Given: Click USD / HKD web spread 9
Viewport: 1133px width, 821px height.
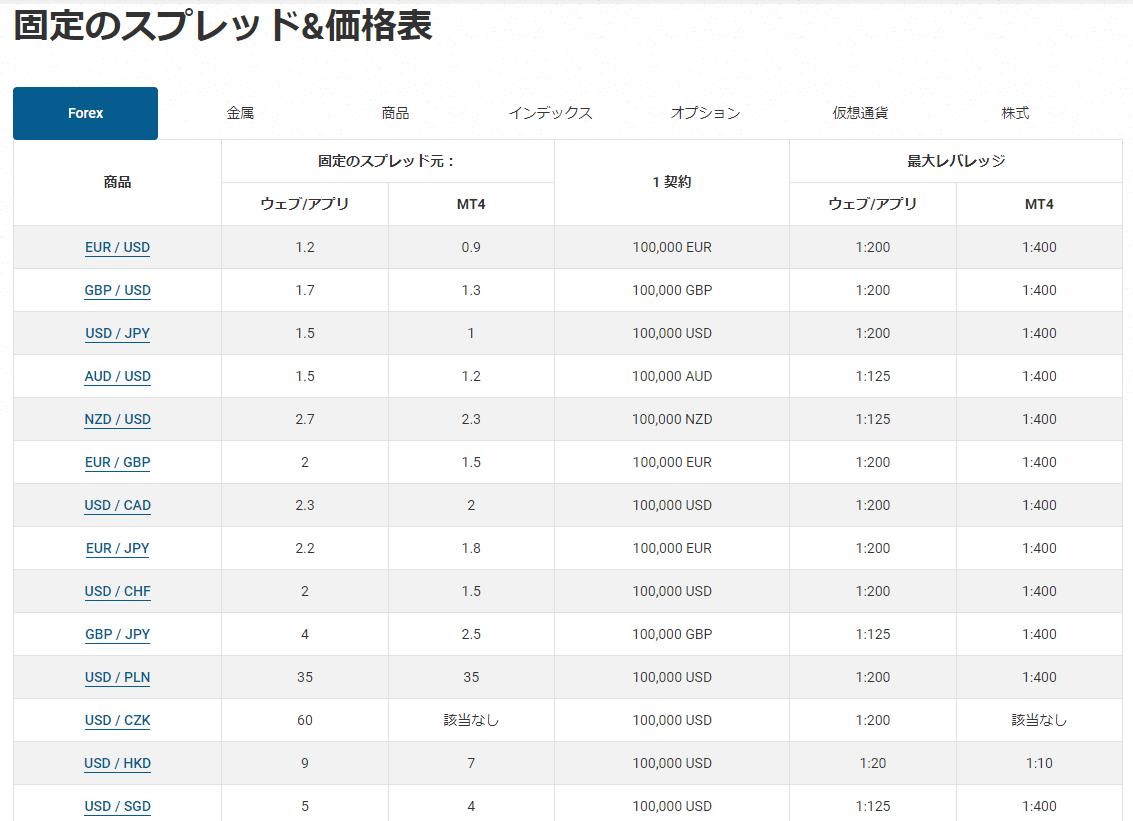Looking at the screenshot, I should [x=305, y=763].
